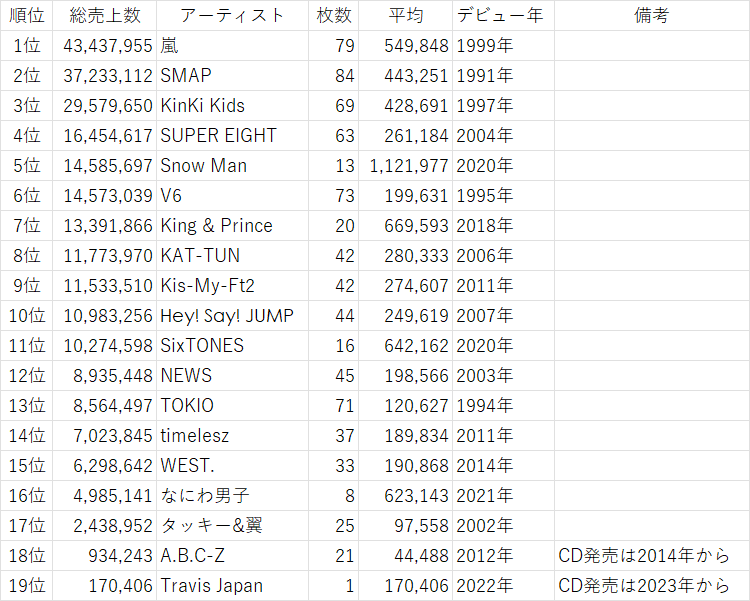This screenshot has width=750, height=601.
Task: Select total sales value 37,233,112
Action: [104, 76]
